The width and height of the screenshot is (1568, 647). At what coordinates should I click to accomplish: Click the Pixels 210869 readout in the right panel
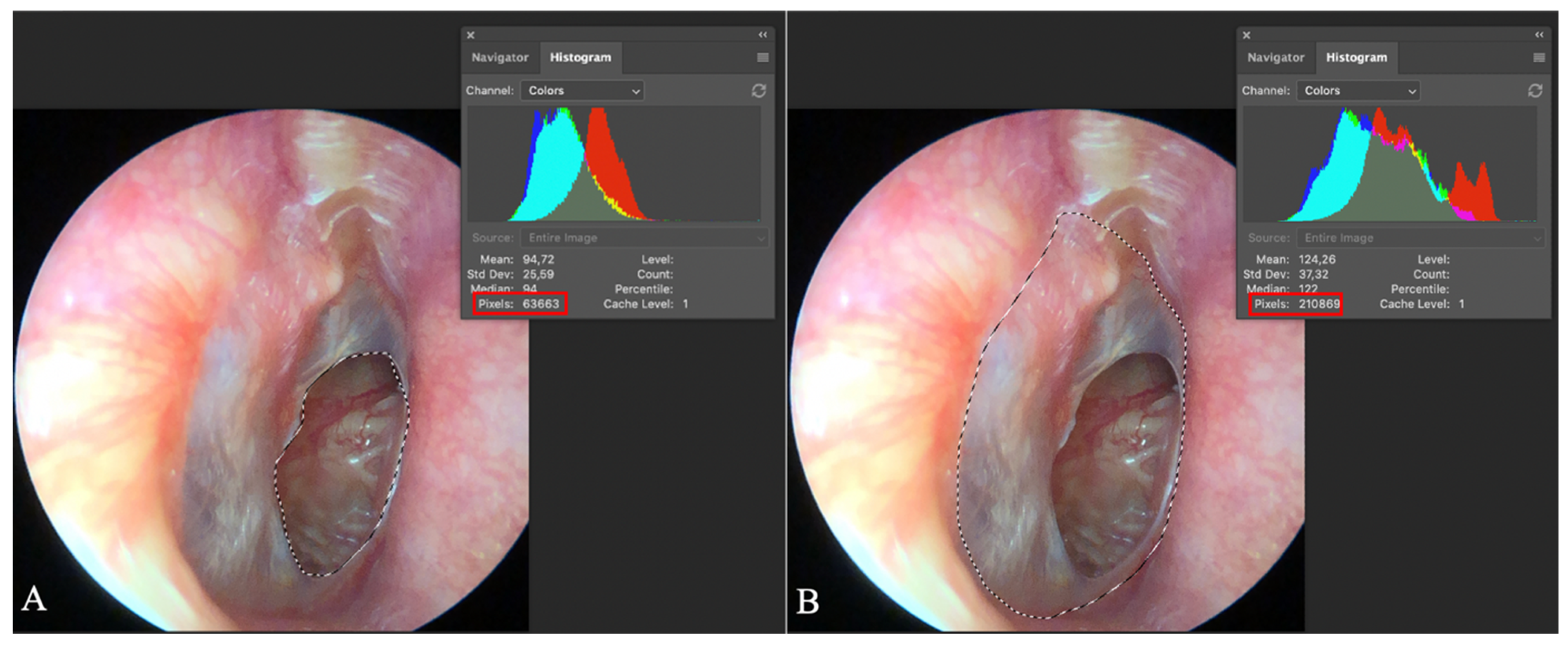[x=1296, y=303]
